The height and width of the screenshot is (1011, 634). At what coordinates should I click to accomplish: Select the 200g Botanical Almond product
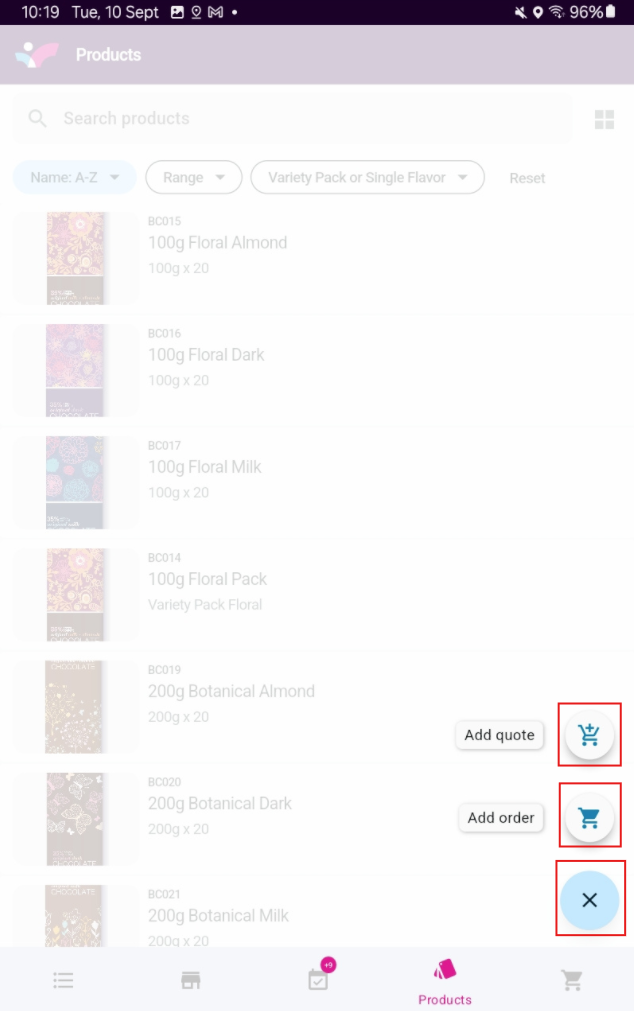(x=231, y=691)
